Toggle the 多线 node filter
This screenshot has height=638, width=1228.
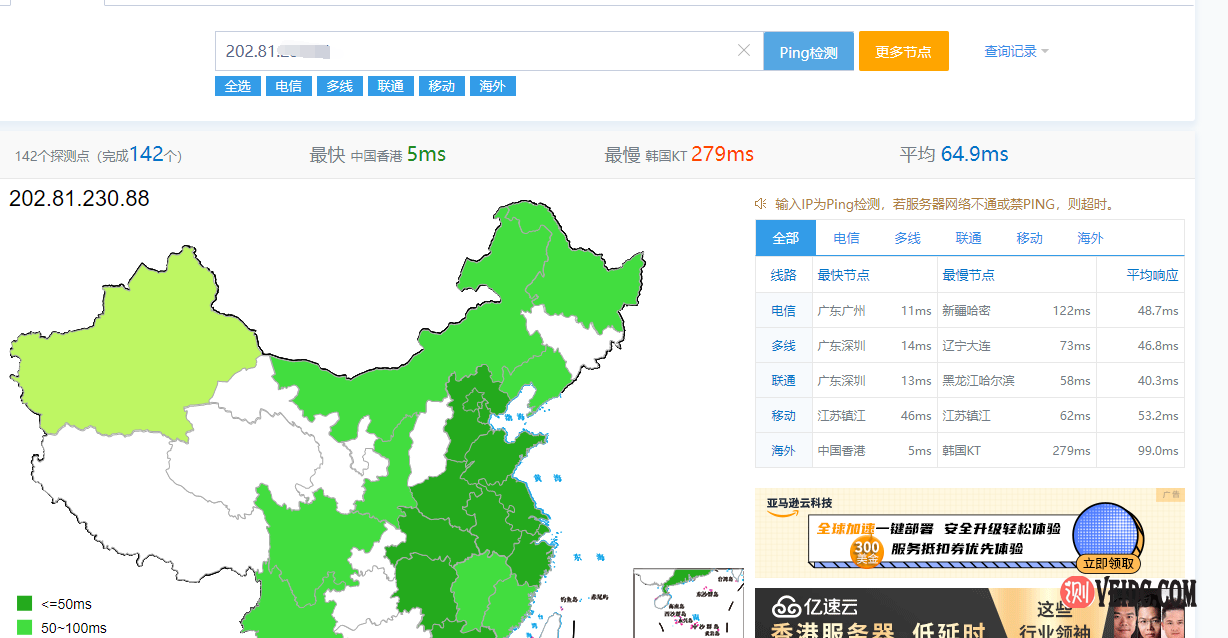339,86
